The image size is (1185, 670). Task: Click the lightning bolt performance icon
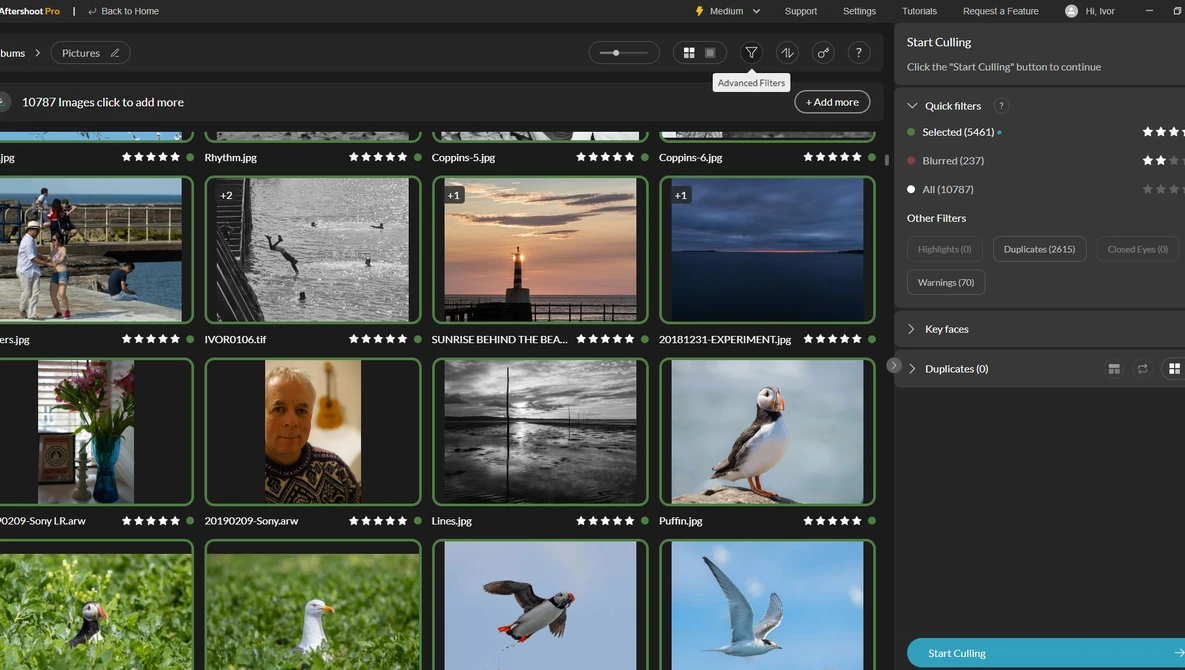(x=699, y=11)
